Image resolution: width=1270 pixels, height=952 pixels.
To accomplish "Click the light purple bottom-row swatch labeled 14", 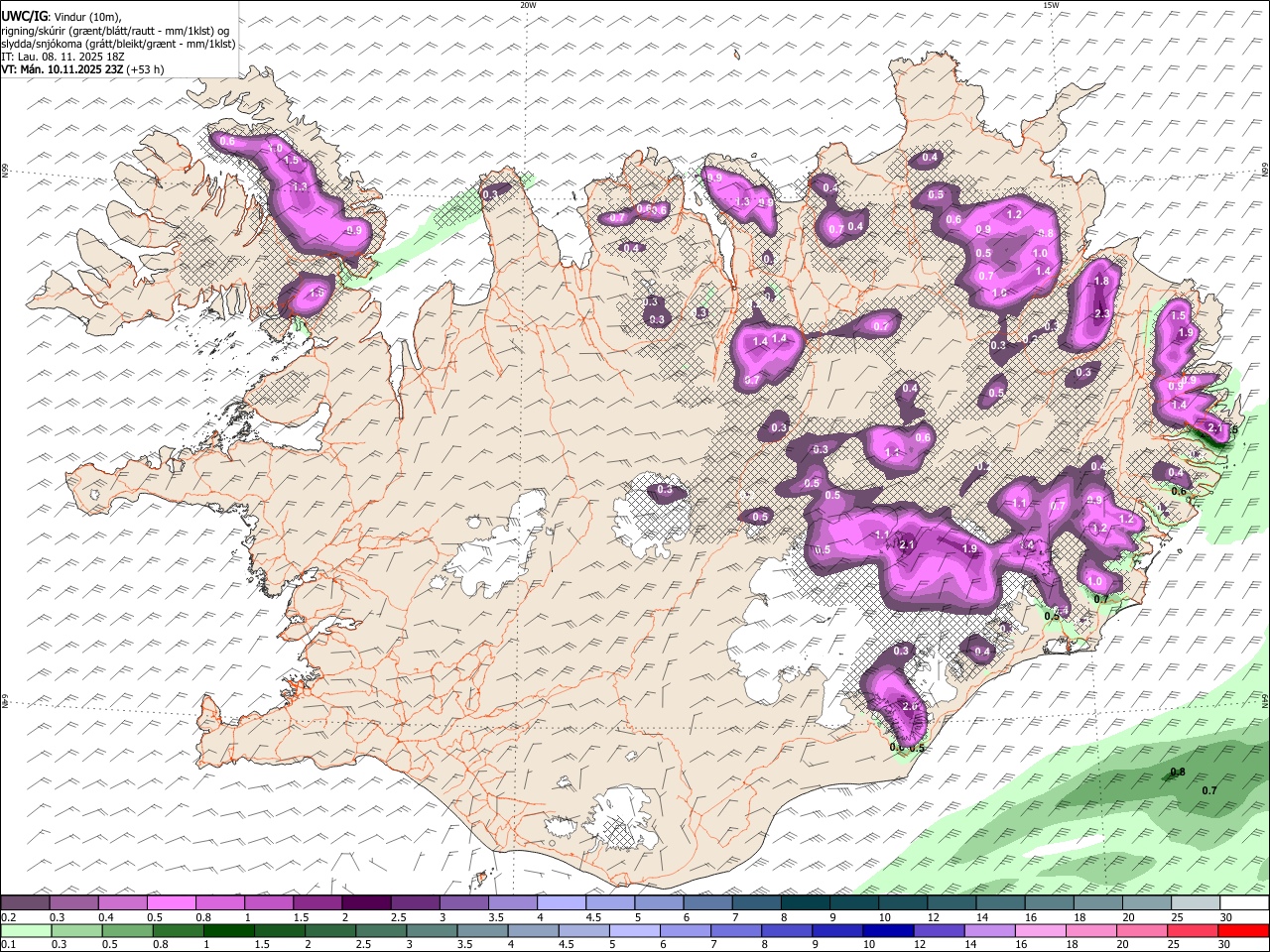I will [989, 930].
